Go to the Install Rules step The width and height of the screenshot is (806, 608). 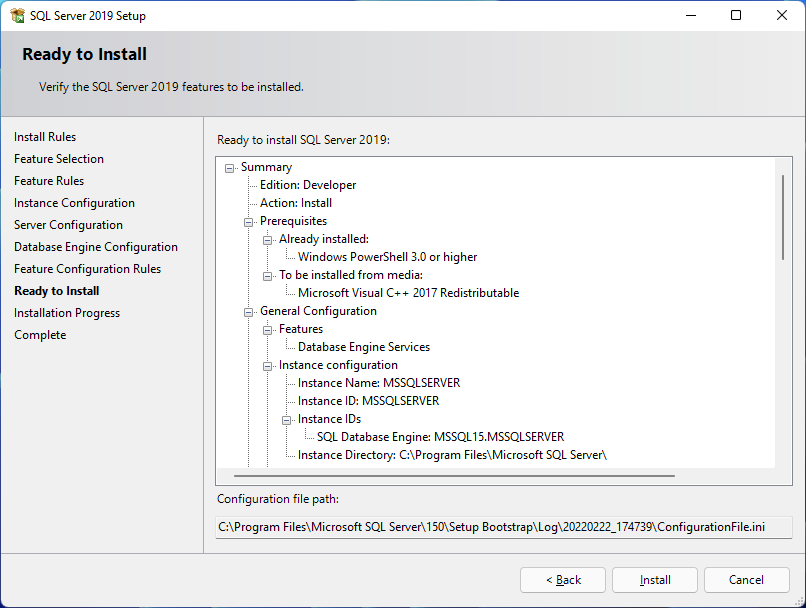point(45,137)
